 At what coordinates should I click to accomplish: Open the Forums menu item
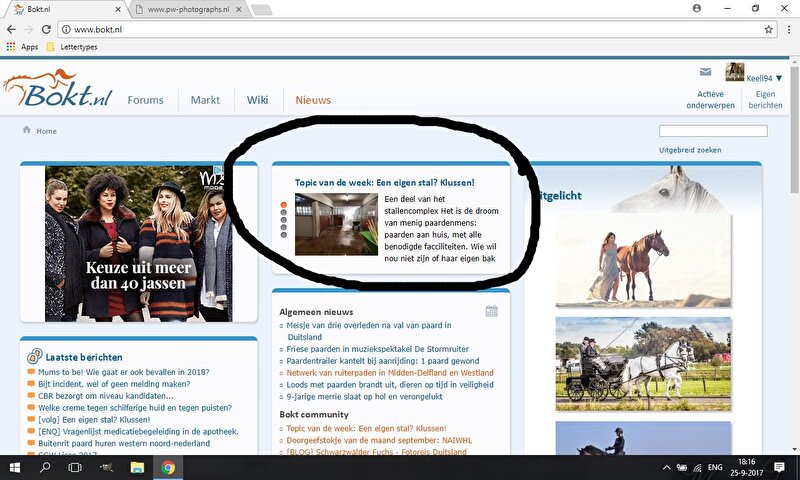145,100
